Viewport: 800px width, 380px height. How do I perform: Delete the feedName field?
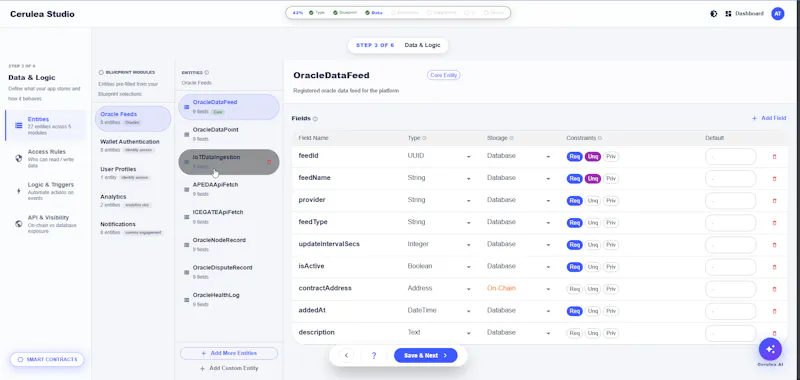click(774, 179)
